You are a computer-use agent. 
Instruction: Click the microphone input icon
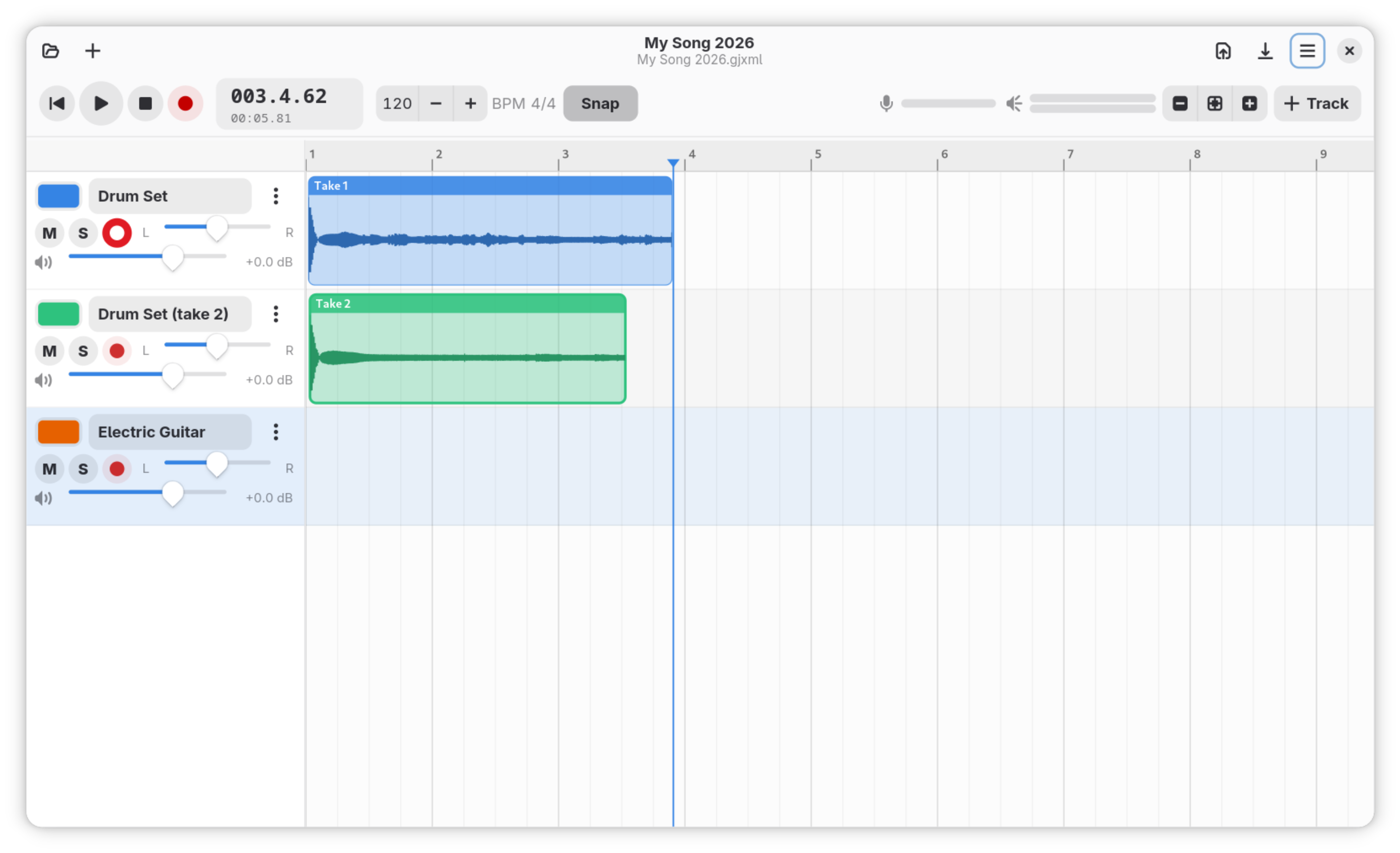pyautogui.click(x=886, y=103)
